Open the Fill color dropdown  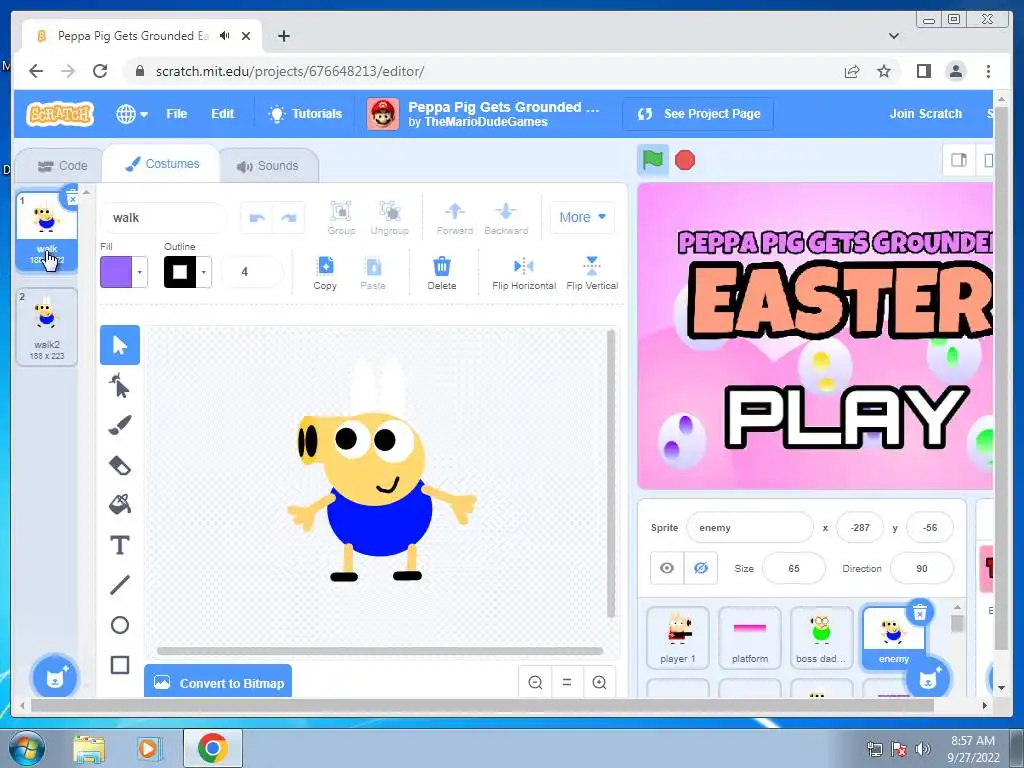click(x=139, y=272)
